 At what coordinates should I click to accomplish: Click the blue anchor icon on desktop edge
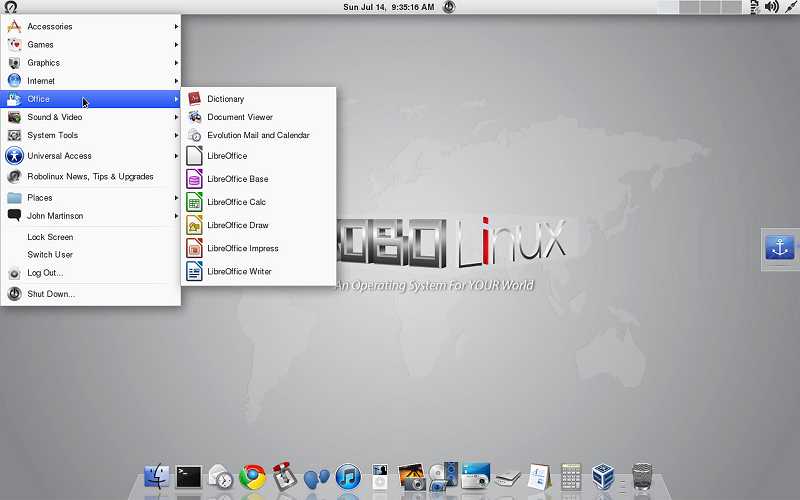click(x=780, y=248)
